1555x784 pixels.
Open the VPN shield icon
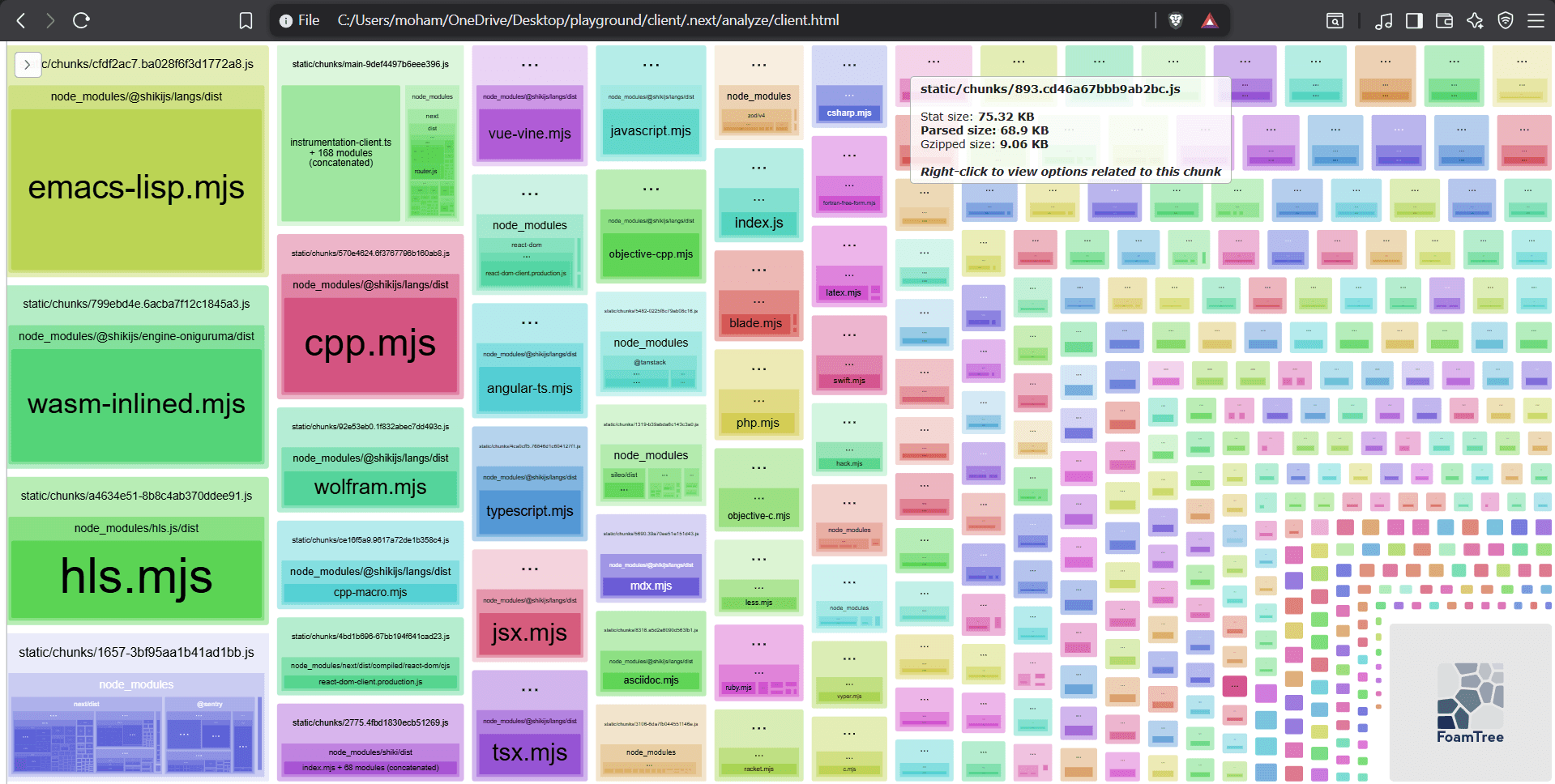click(1506, 20)
